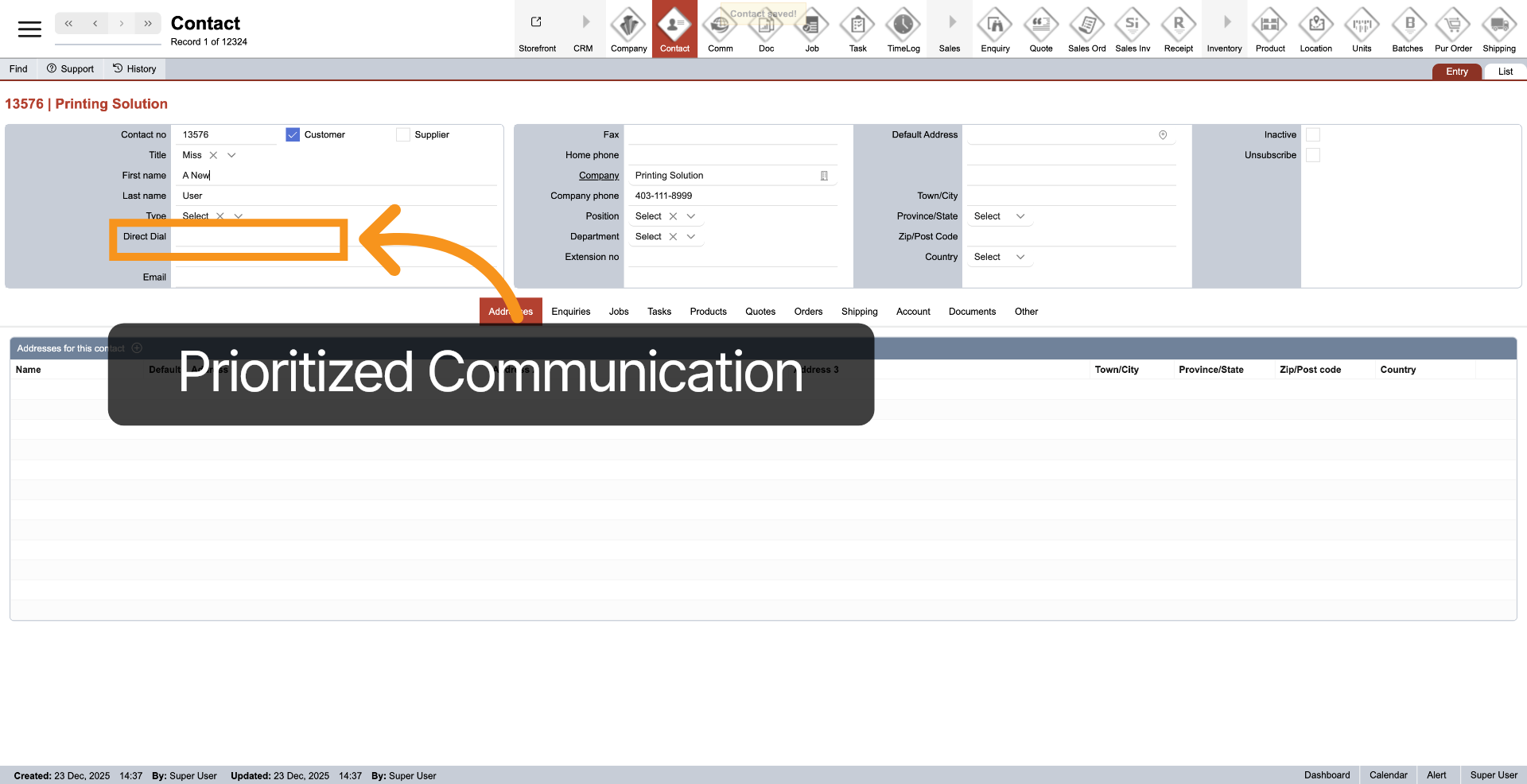
Task: Follow the Company field link
Action: pyautogui.click(x=598, y=176)
